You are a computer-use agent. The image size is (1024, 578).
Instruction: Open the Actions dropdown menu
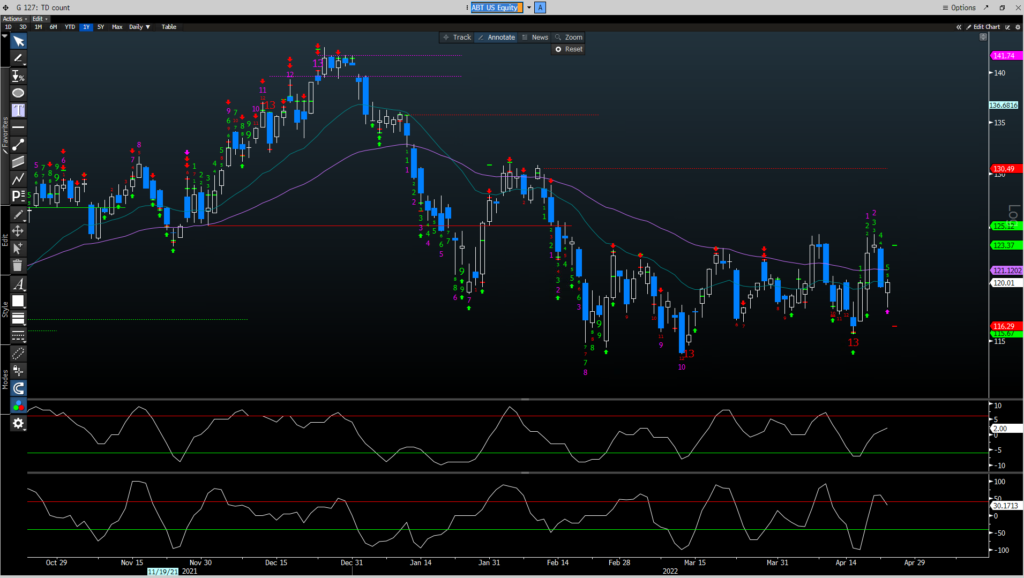point(14,19)
